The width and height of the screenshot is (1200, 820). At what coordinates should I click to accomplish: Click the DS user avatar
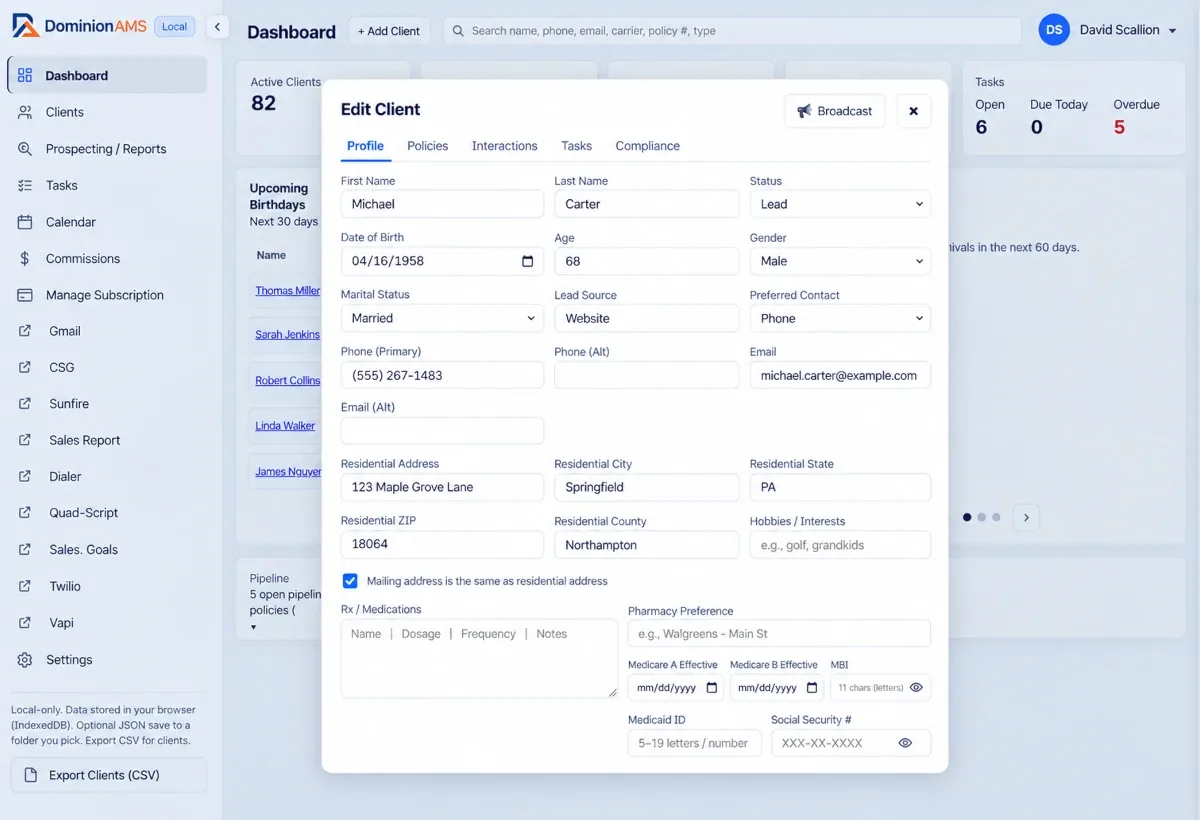1054,30
